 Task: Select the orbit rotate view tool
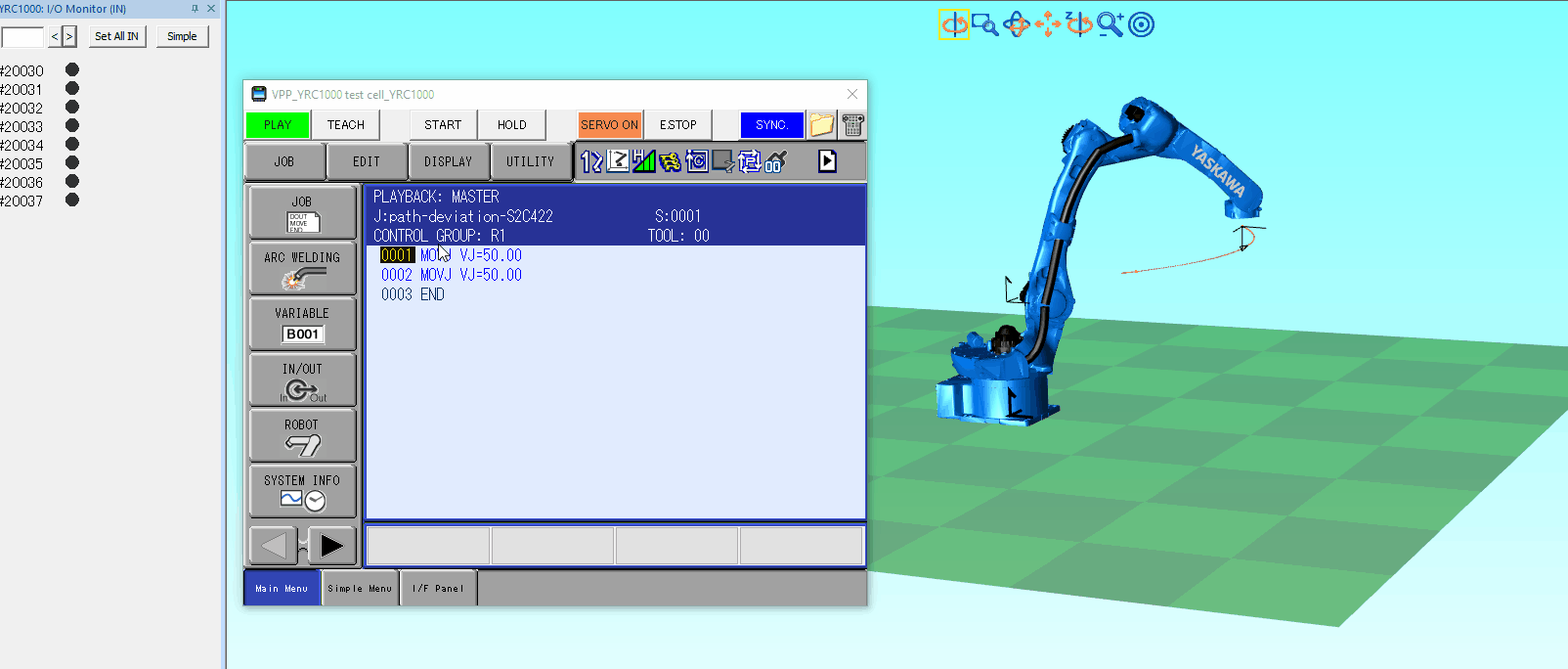(954, 24)
